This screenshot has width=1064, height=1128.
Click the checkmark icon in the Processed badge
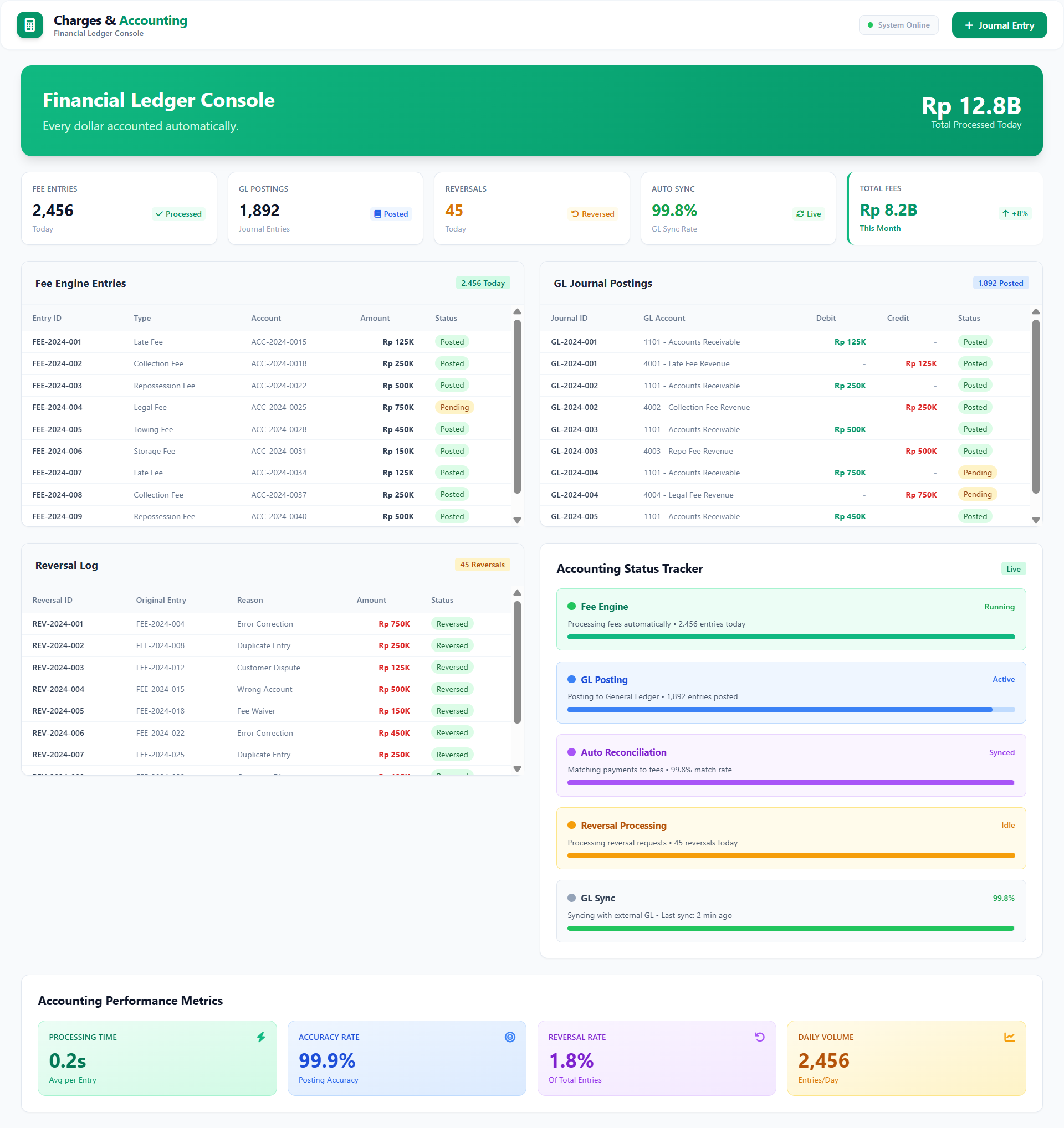[x=160, y=214]
